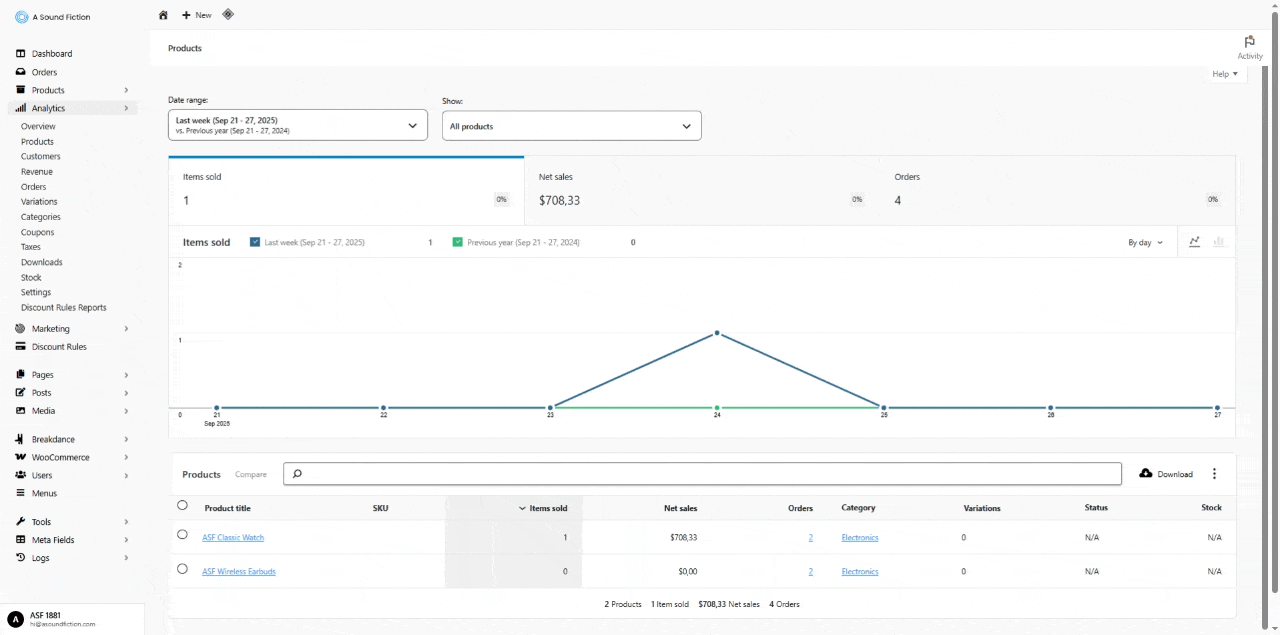This screenshot has width=1280, height=635.
Task: Click the Orders megaphone icon in sidebar
Action: pyautogui.click(x=20, y=71)
